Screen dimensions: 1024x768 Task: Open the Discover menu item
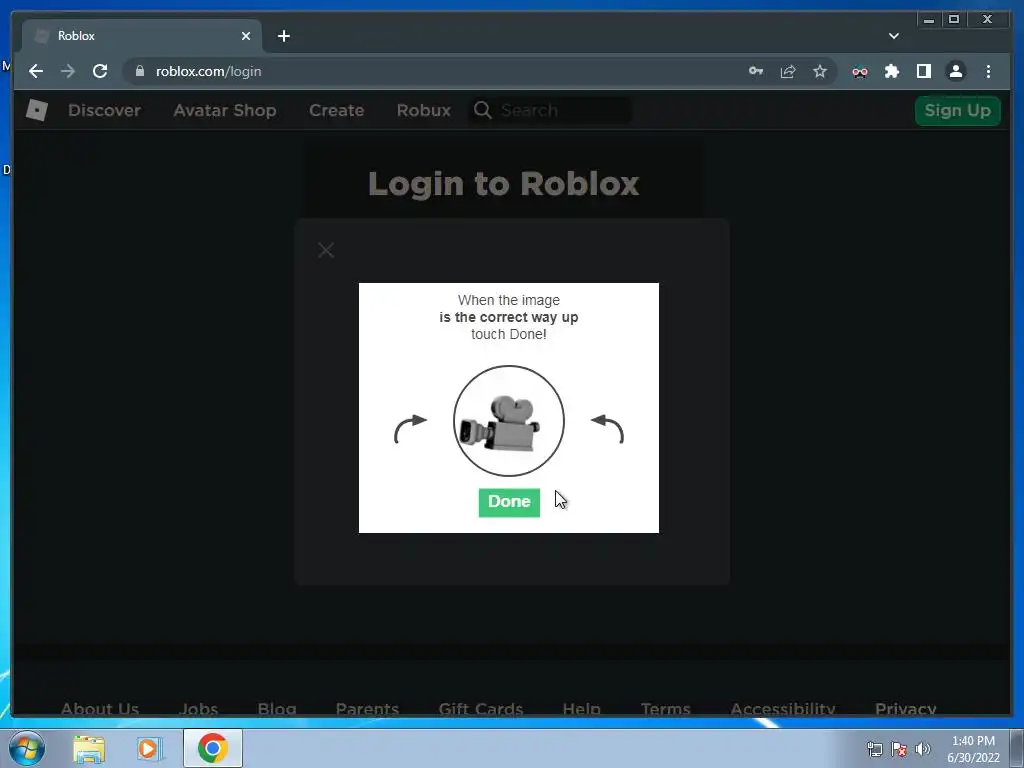104,110
